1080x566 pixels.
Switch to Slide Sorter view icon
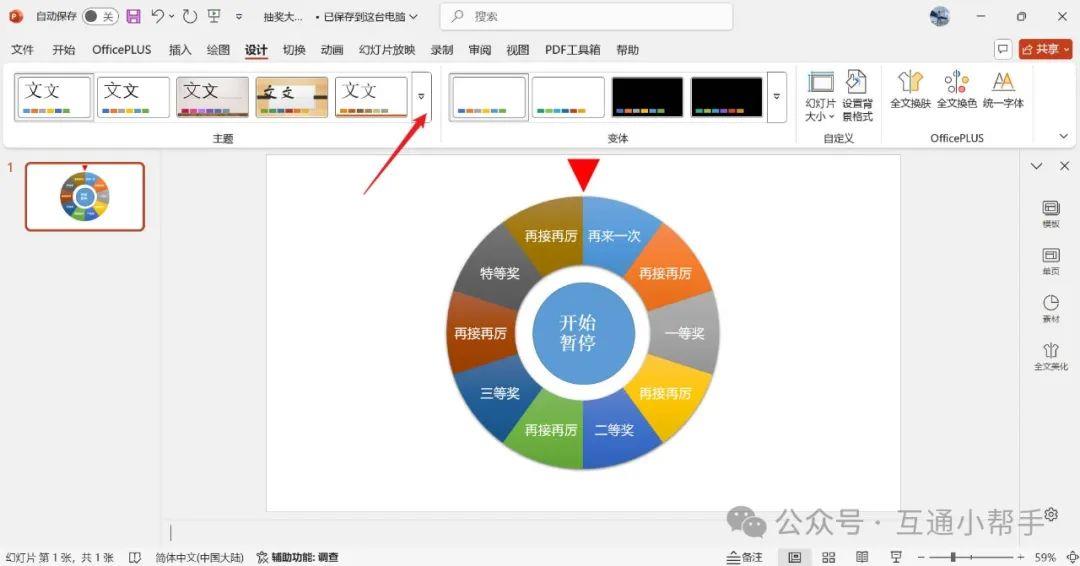(x=829, y=557)
